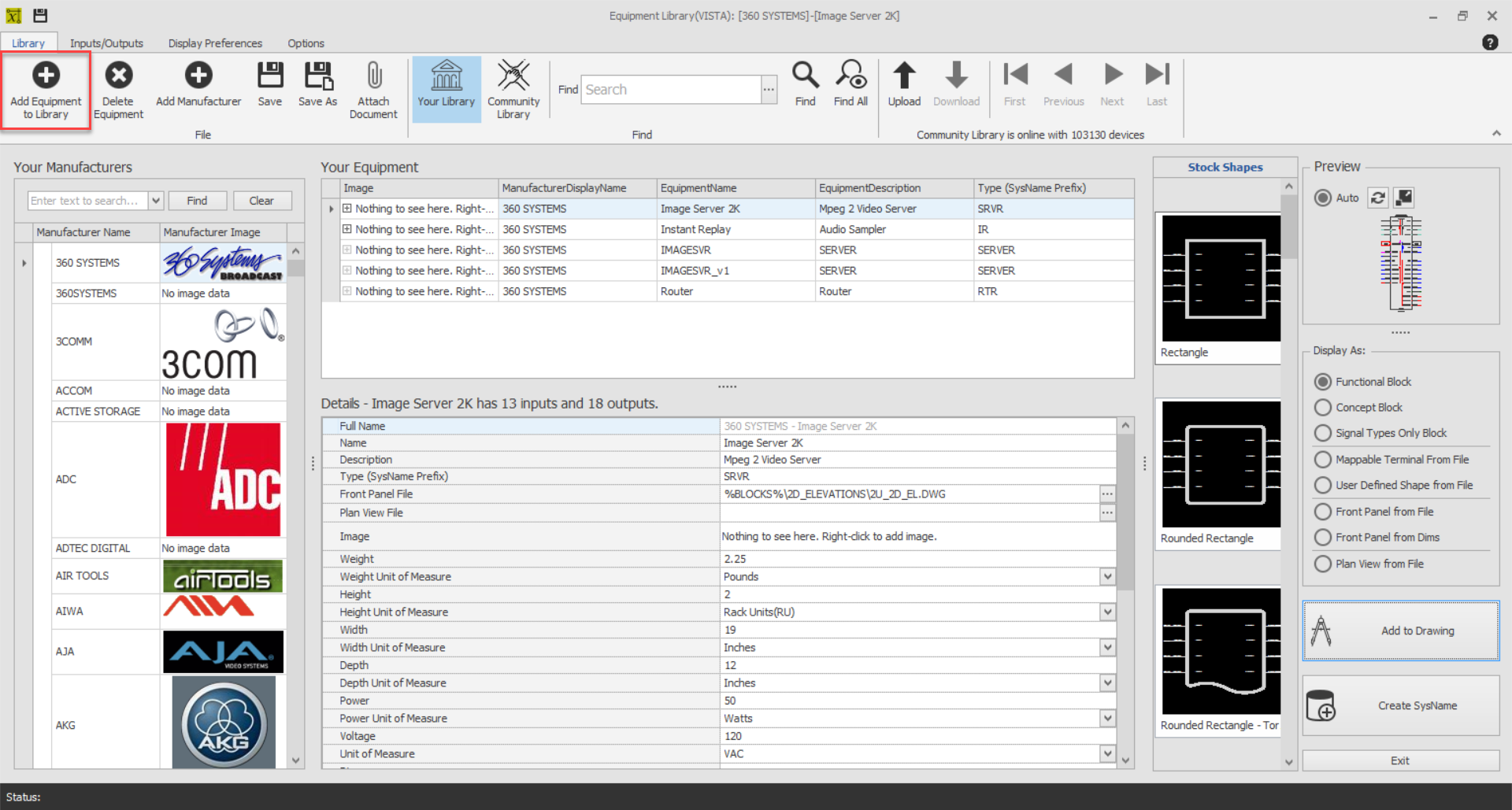
Task: Click the Delete Equipment icon
Action: point(119,75)
